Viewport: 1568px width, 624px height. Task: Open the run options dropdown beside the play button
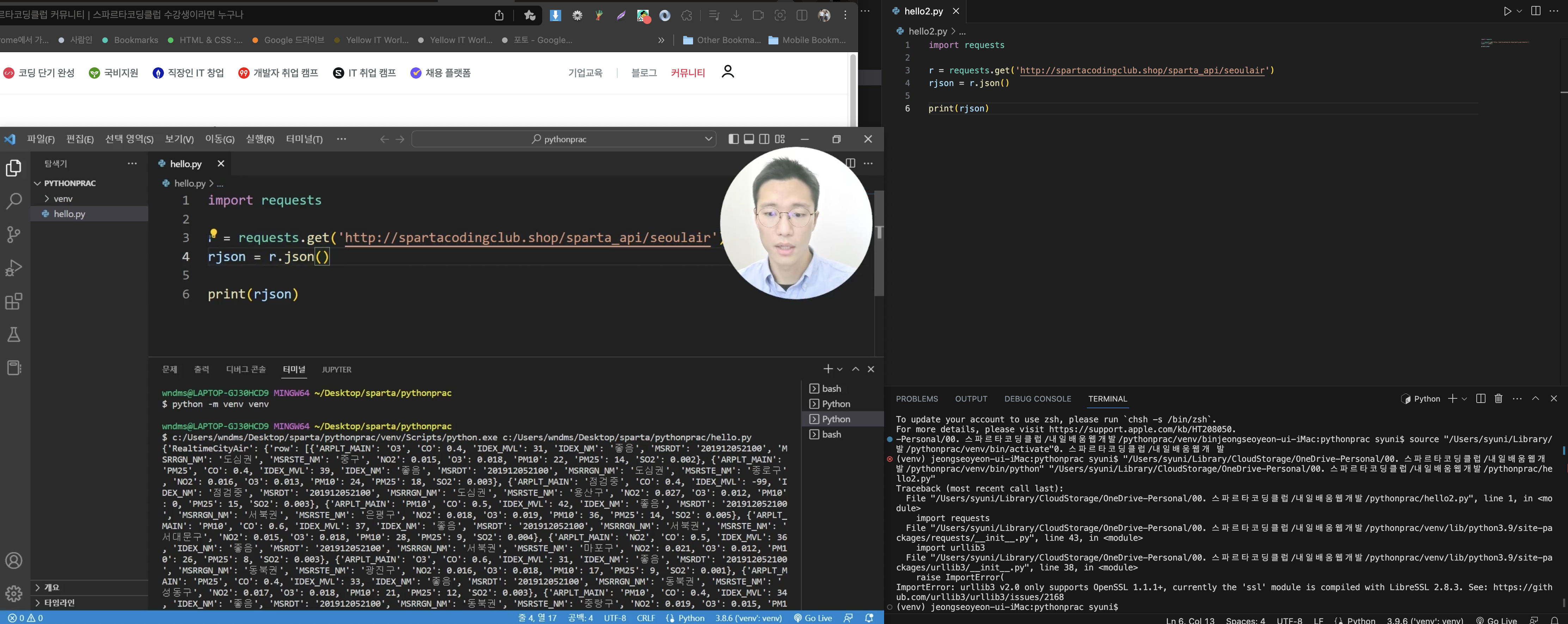1519,11
